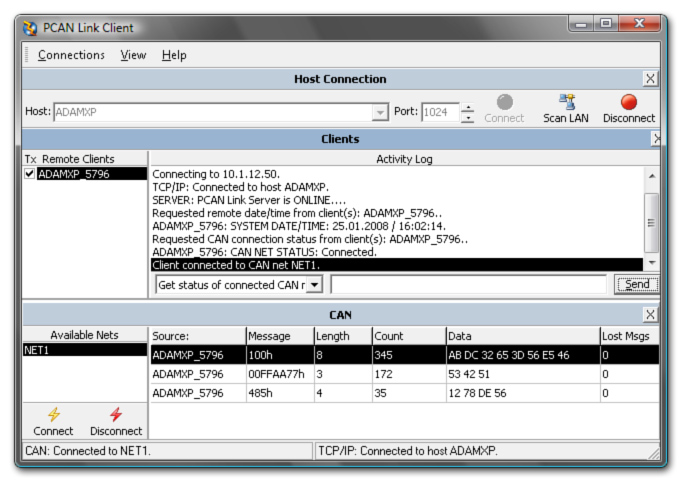Click the yellow lightning Connect net icon

pyautogui.click(x=54, y=414)
